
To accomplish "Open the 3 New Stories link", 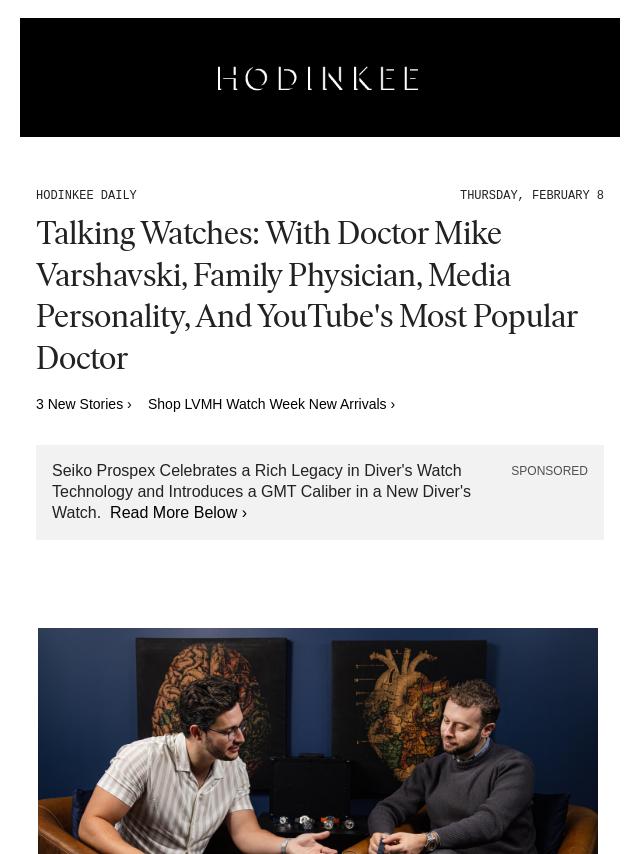I will coord(83,404).
